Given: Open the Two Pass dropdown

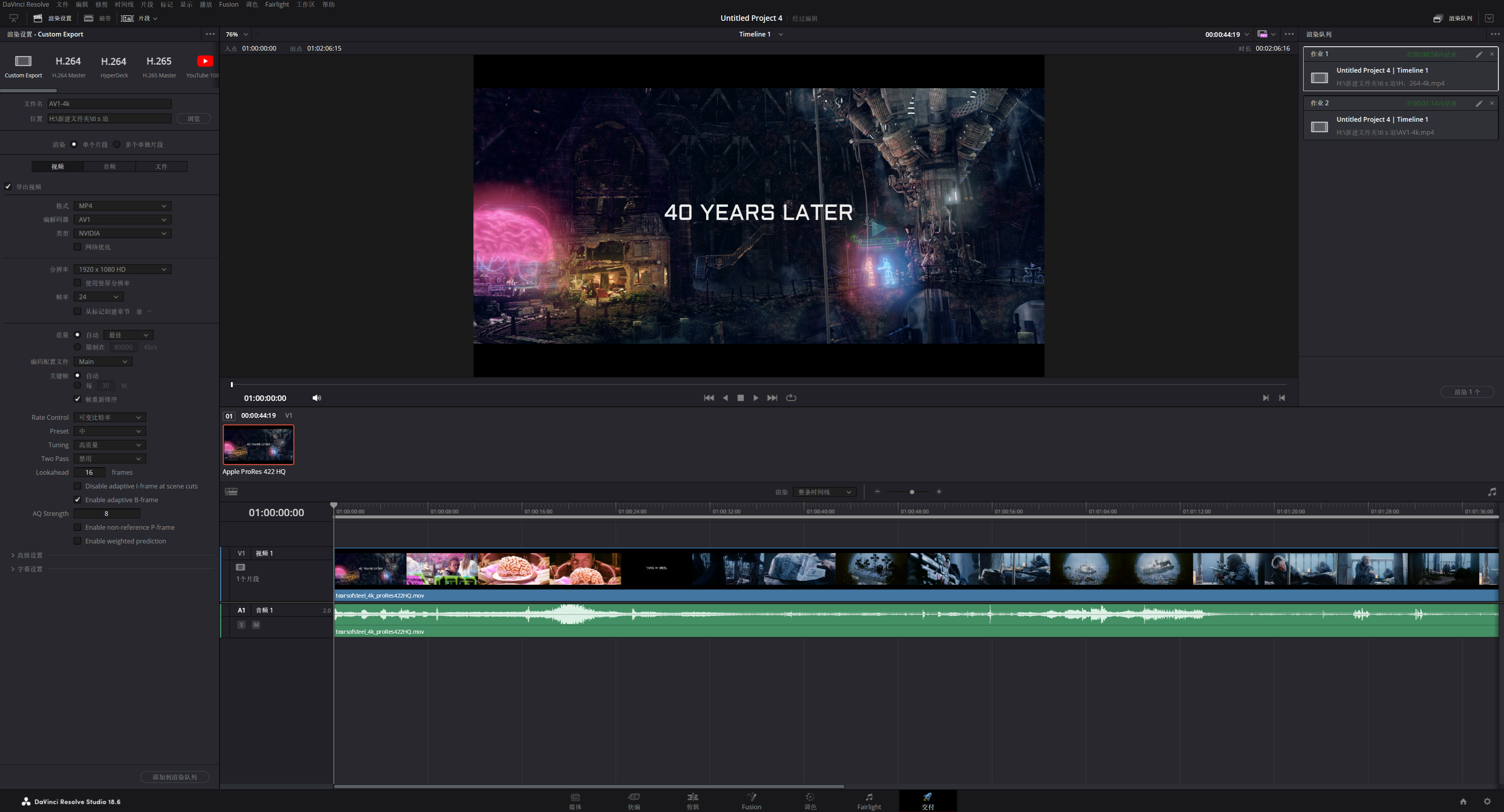Looking at the screenshot, I should click(x=110, y=459).
